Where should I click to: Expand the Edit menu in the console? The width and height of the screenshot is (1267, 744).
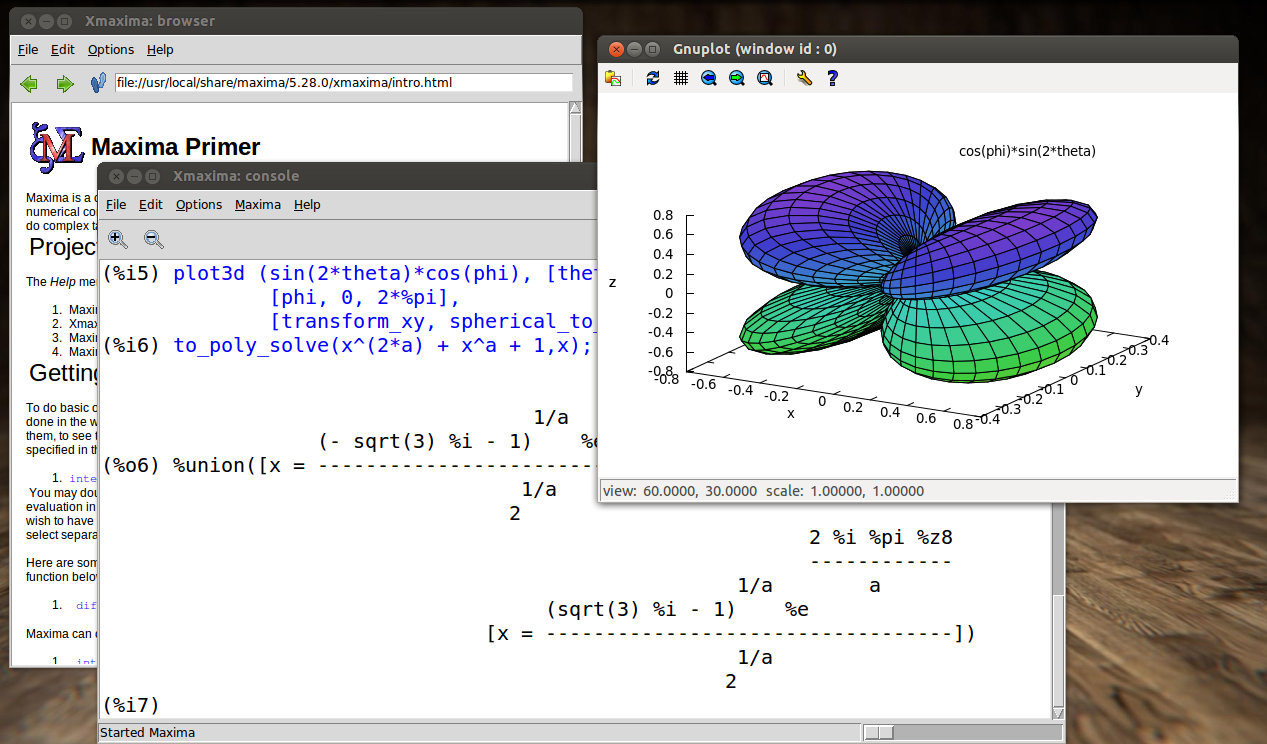click(x=151, y=205)
